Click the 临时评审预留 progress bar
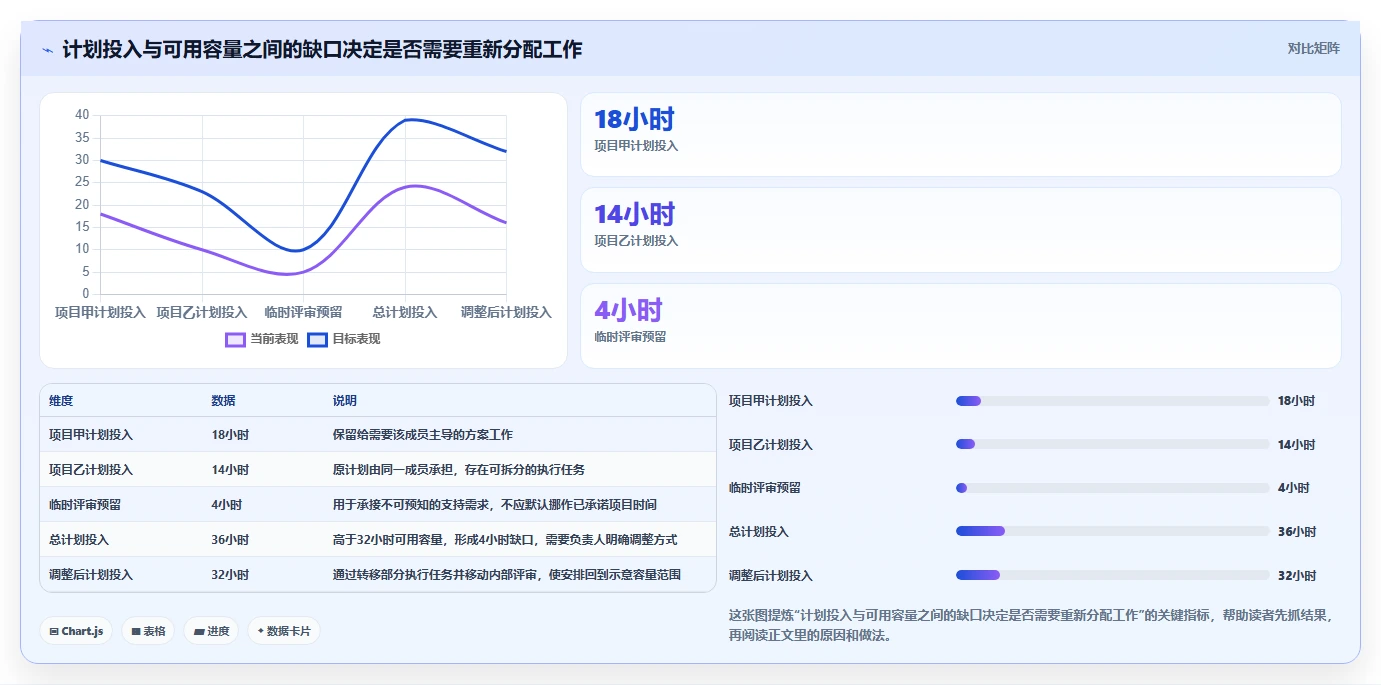Screen dimensions: 1381x685 pos(1112,488)
